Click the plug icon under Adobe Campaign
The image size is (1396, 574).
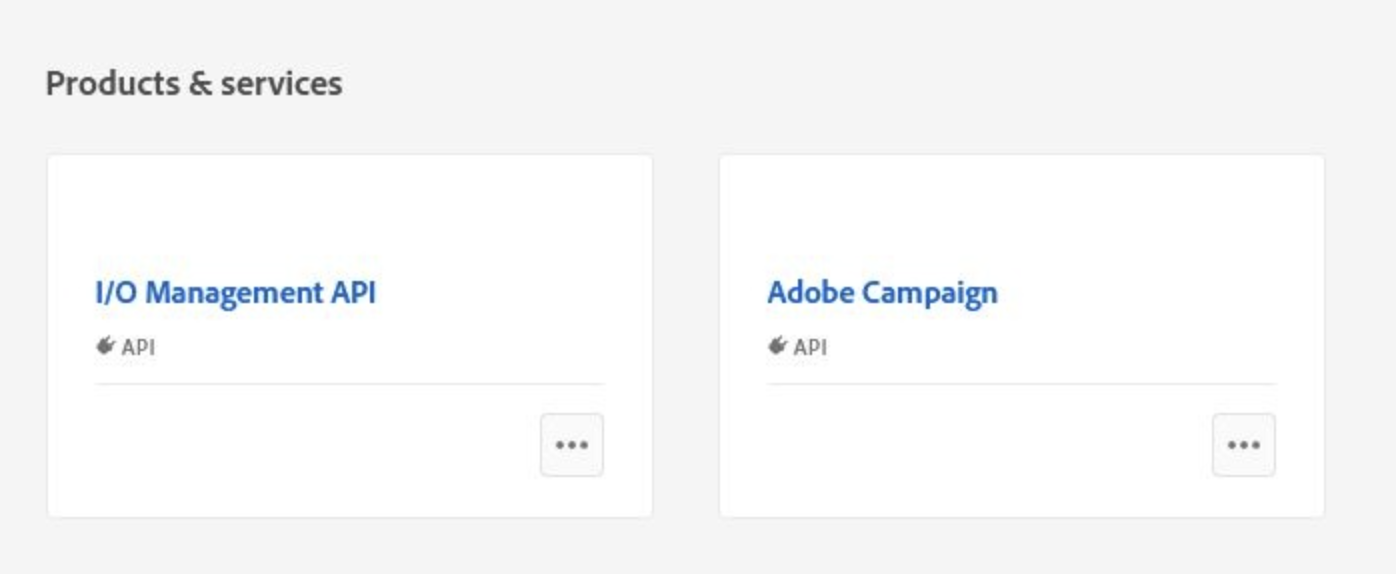[x=777, y=347]
